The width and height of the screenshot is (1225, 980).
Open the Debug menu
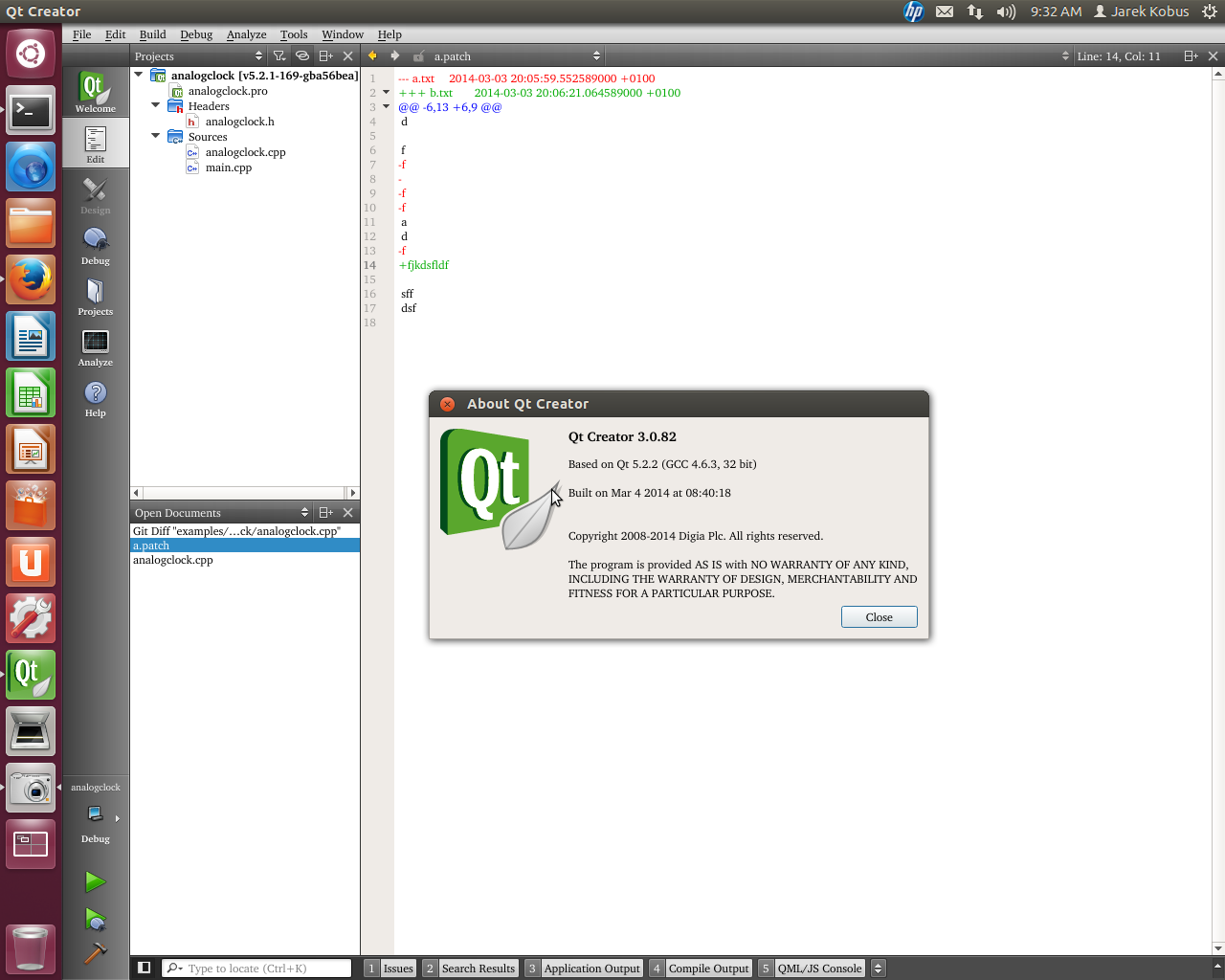(196, 33)
